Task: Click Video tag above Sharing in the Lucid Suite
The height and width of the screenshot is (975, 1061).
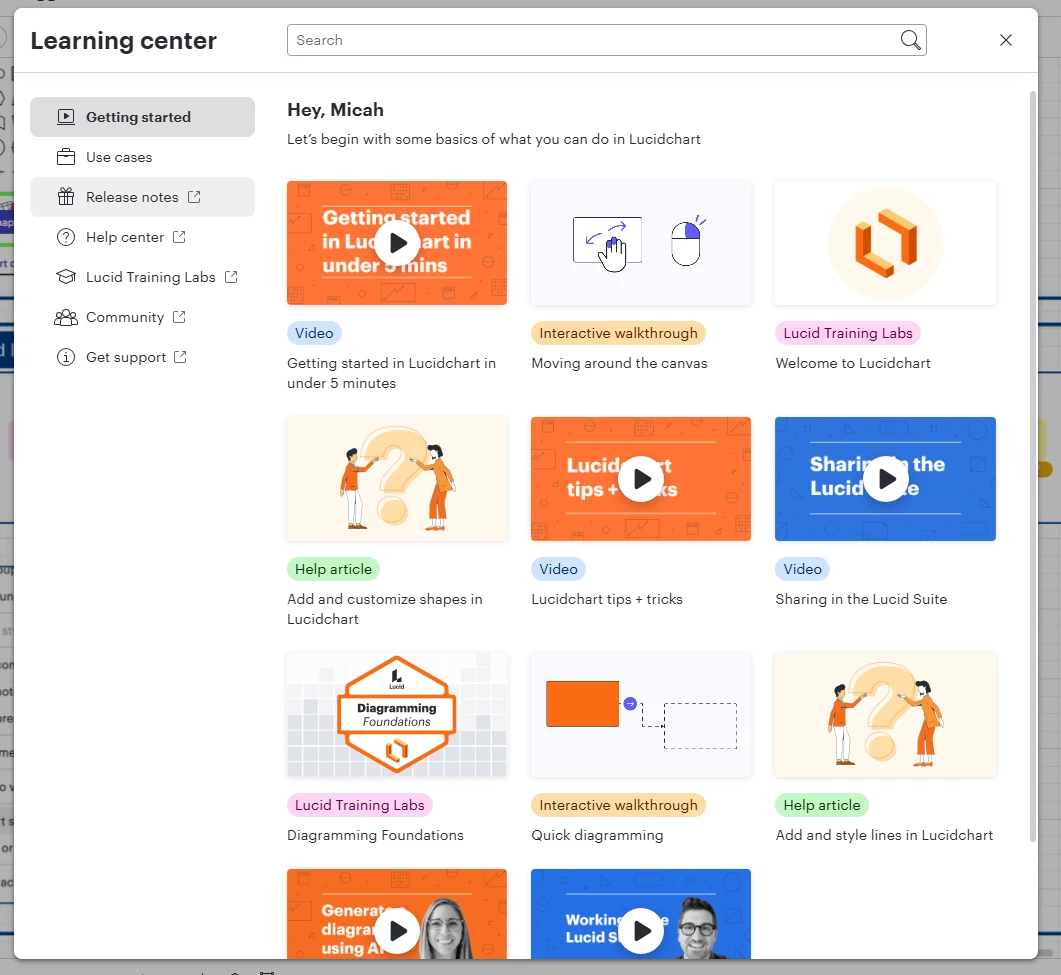Action: [x=803, y=569]
